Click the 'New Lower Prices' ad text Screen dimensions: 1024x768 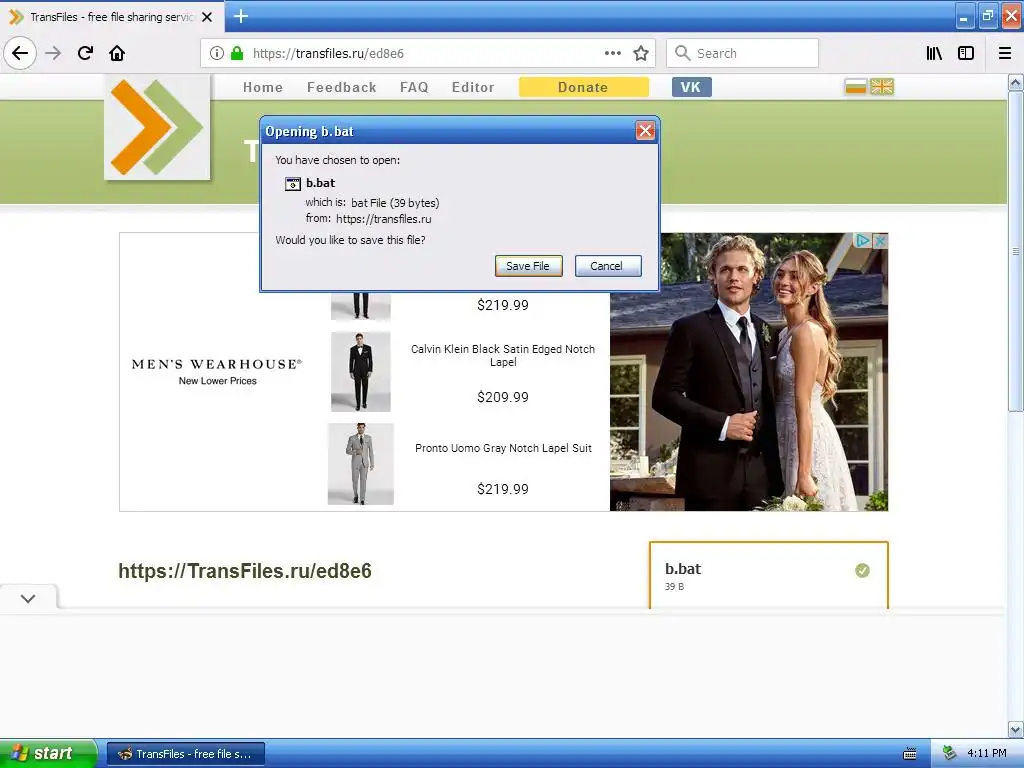[217, 381]
